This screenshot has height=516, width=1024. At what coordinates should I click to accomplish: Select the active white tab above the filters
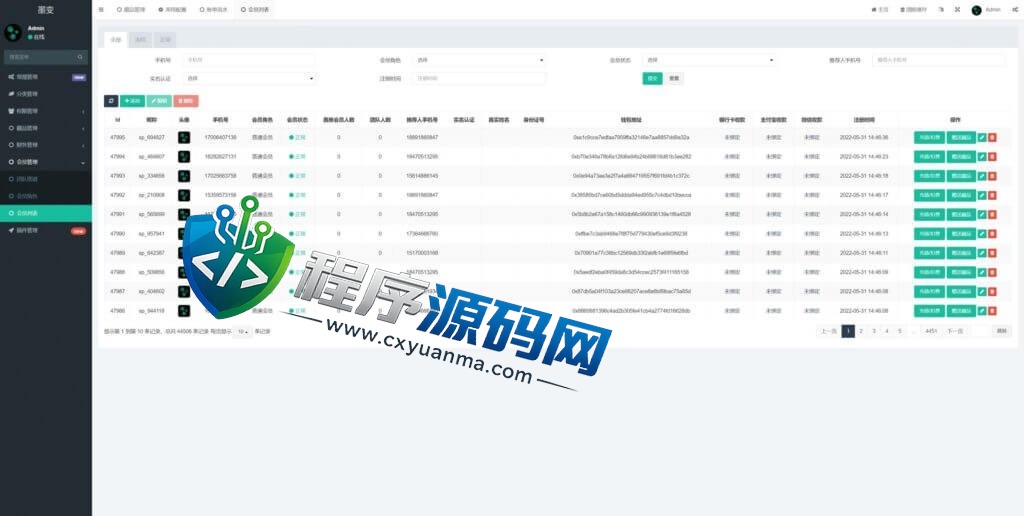(x=116, y=40)
